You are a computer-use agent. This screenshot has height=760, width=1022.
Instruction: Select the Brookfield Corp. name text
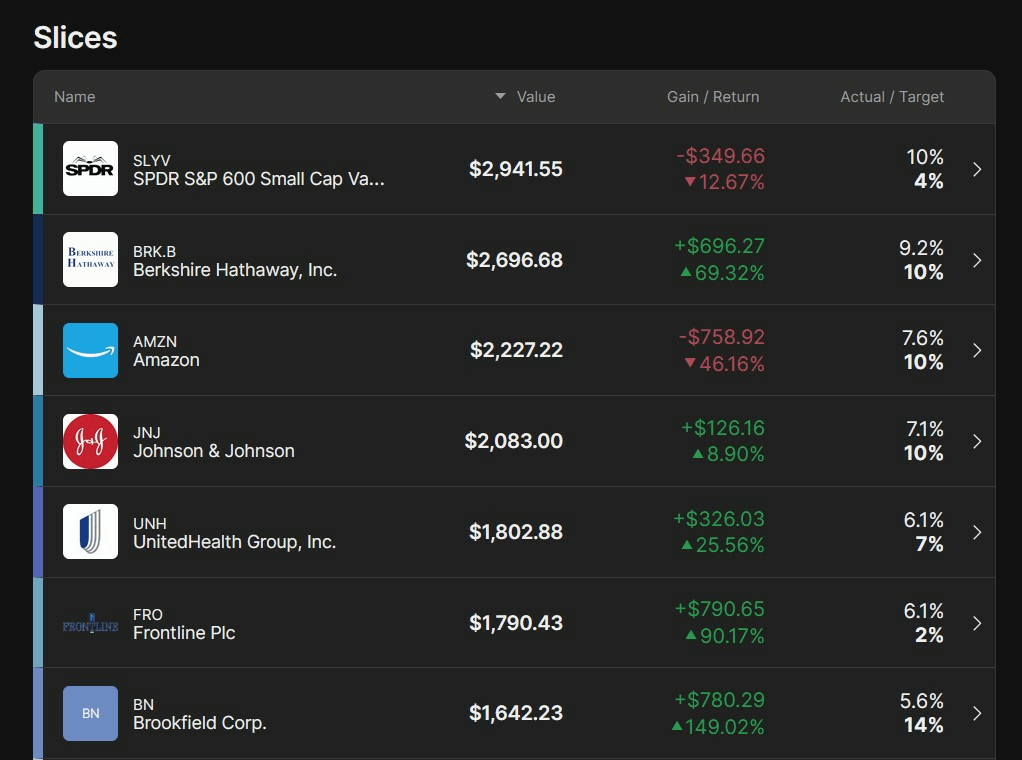[x=200, y=723]
